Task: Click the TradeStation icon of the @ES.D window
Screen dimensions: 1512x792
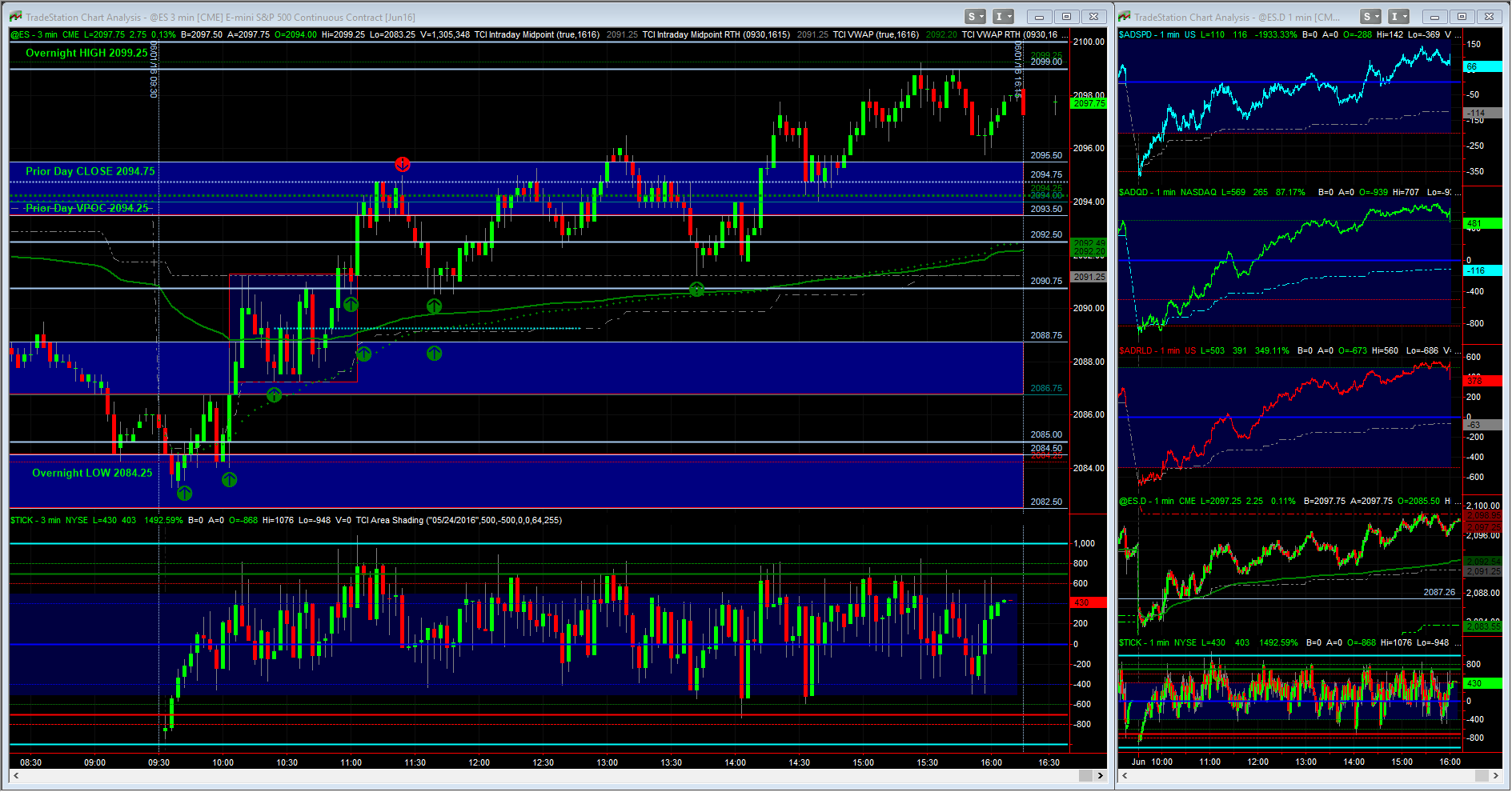Action: click(x=1125, y=17)
